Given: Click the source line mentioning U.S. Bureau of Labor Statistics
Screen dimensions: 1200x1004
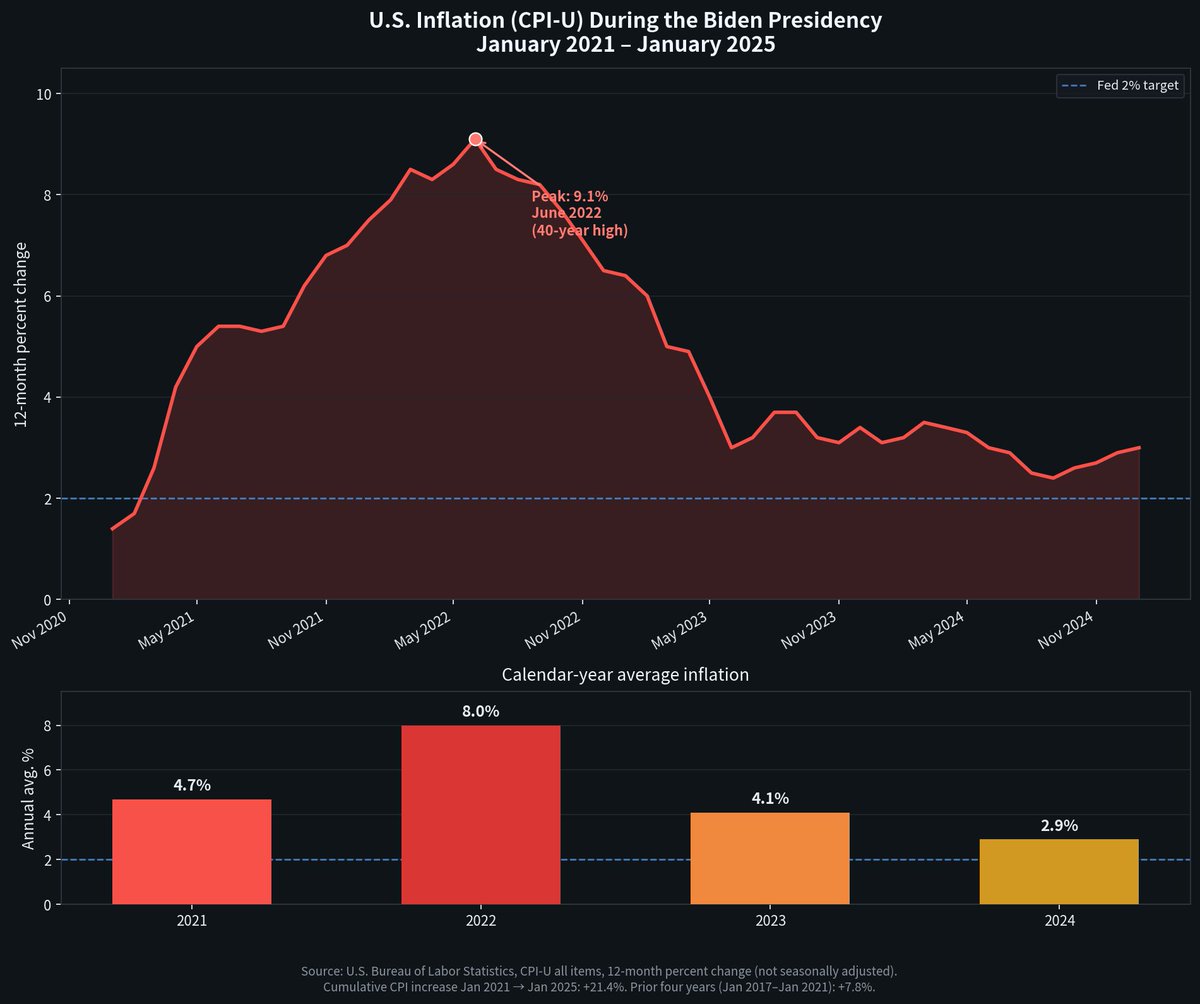Looking at the screenshot, I should (x=599, y=972).
